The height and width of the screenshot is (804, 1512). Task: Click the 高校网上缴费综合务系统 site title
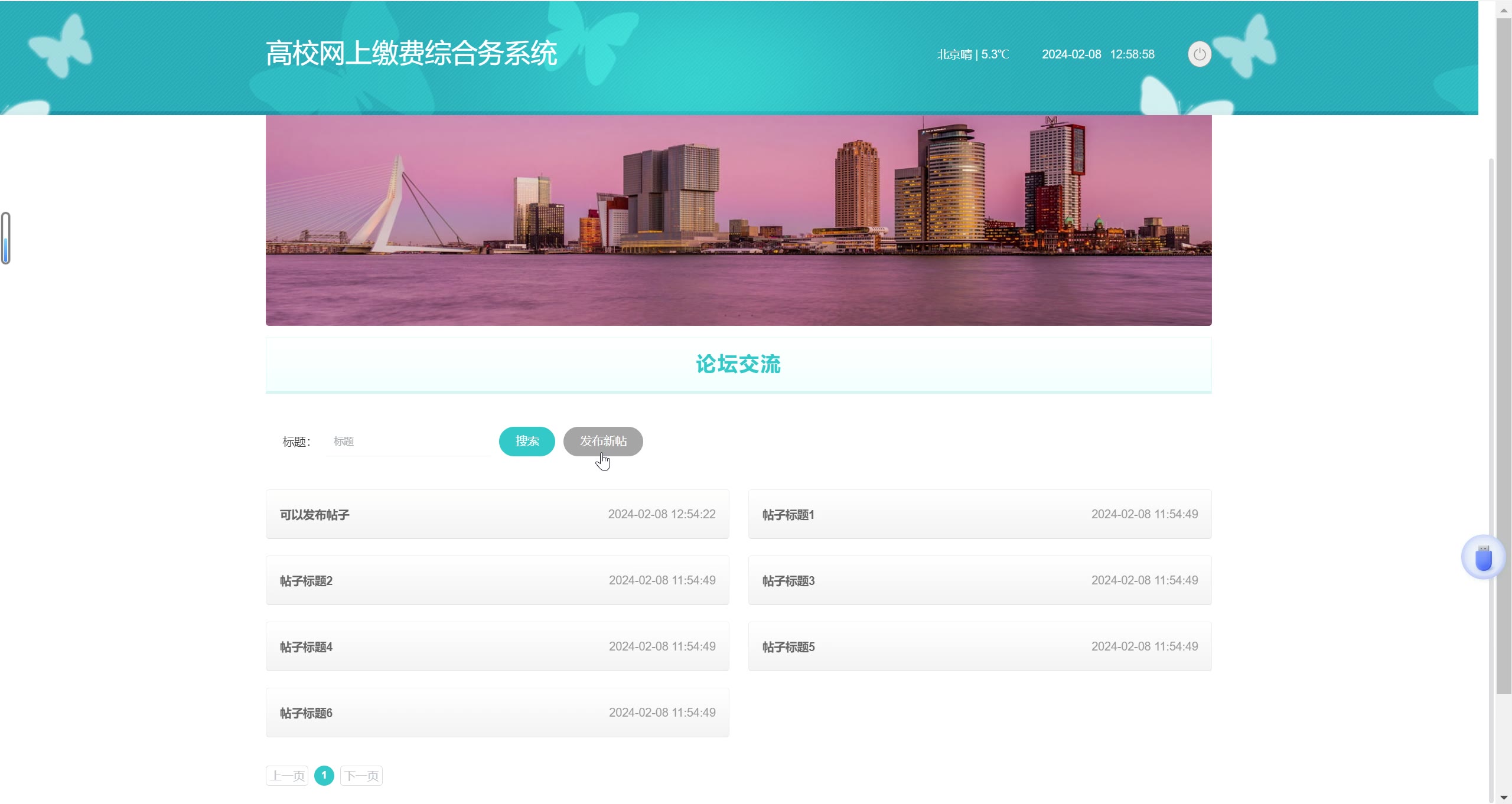411,54
